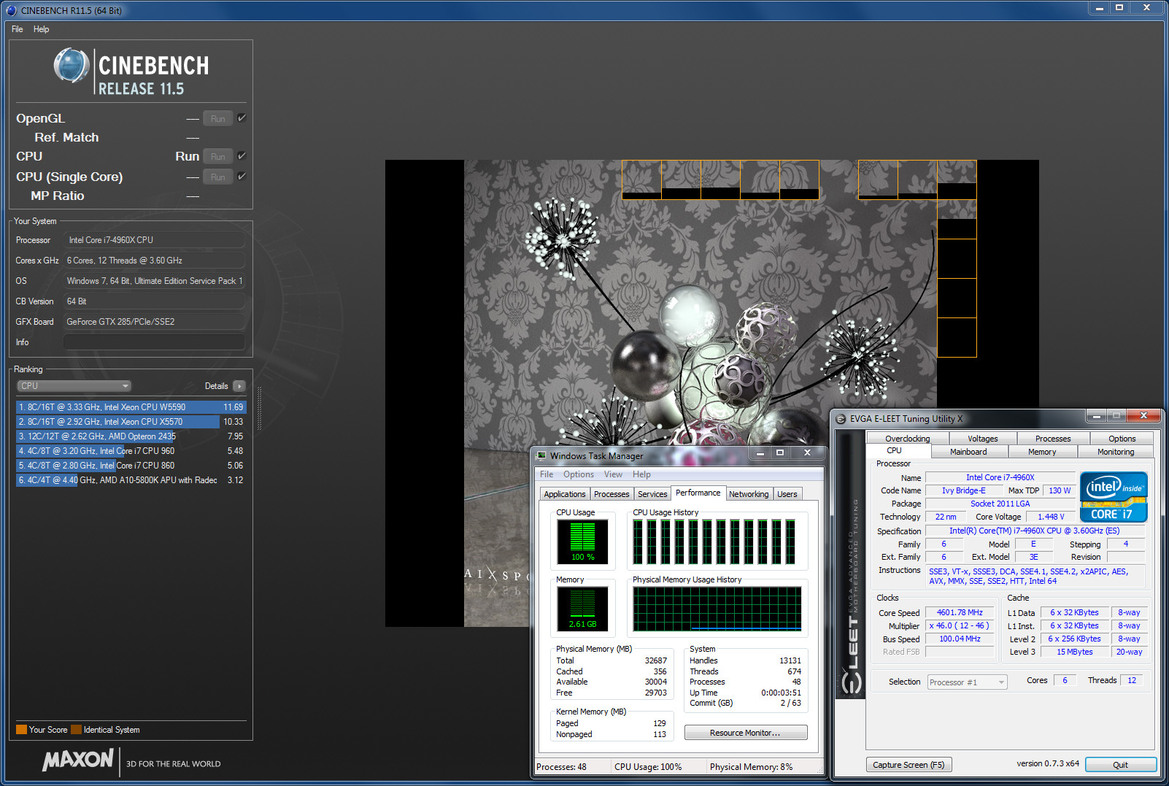Click the Cinebench logo globe icon
Viewport: 1169px width, 786px height.
(72, 66)
